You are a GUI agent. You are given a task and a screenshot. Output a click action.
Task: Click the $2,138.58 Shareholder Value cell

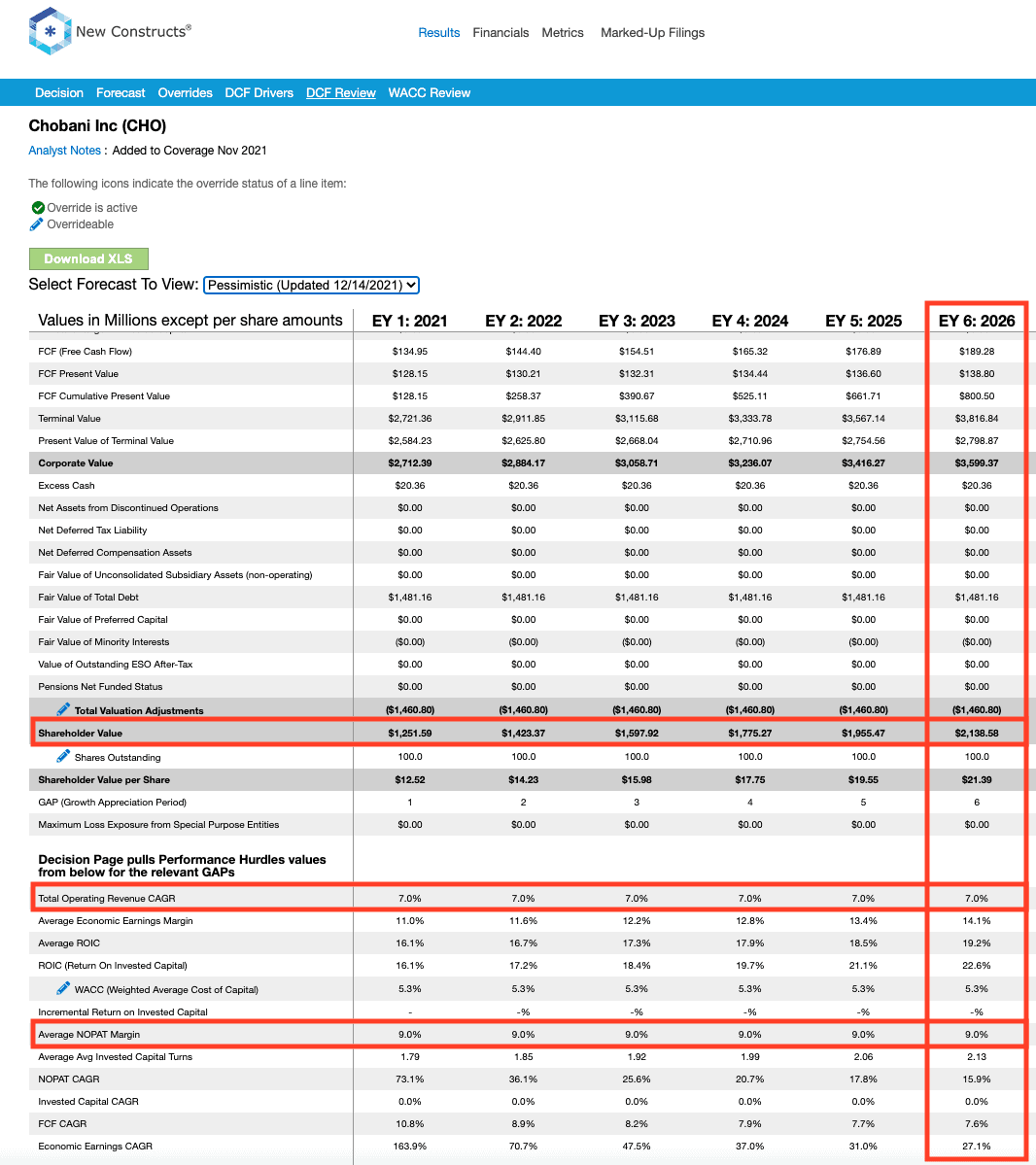[977, 733]
